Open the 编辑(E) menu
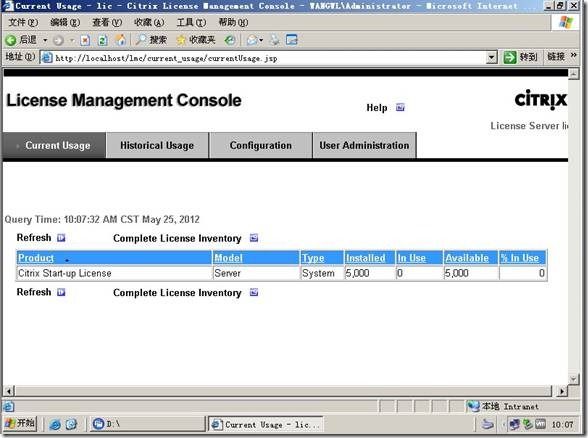Screen dimensions: 588x438 (x=65, y=22)
